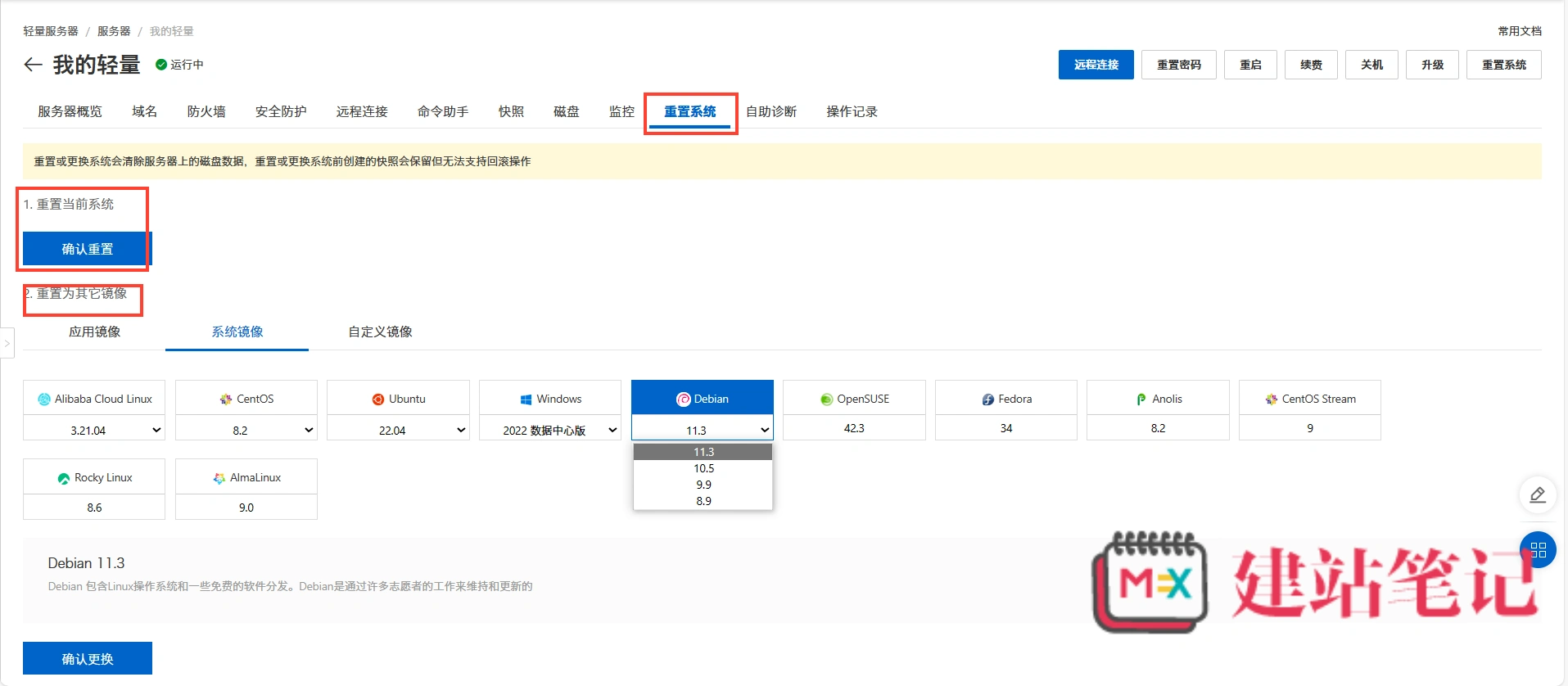Click the 重置密码 button
The image size is (1568, 686).
pos(1179,65)
